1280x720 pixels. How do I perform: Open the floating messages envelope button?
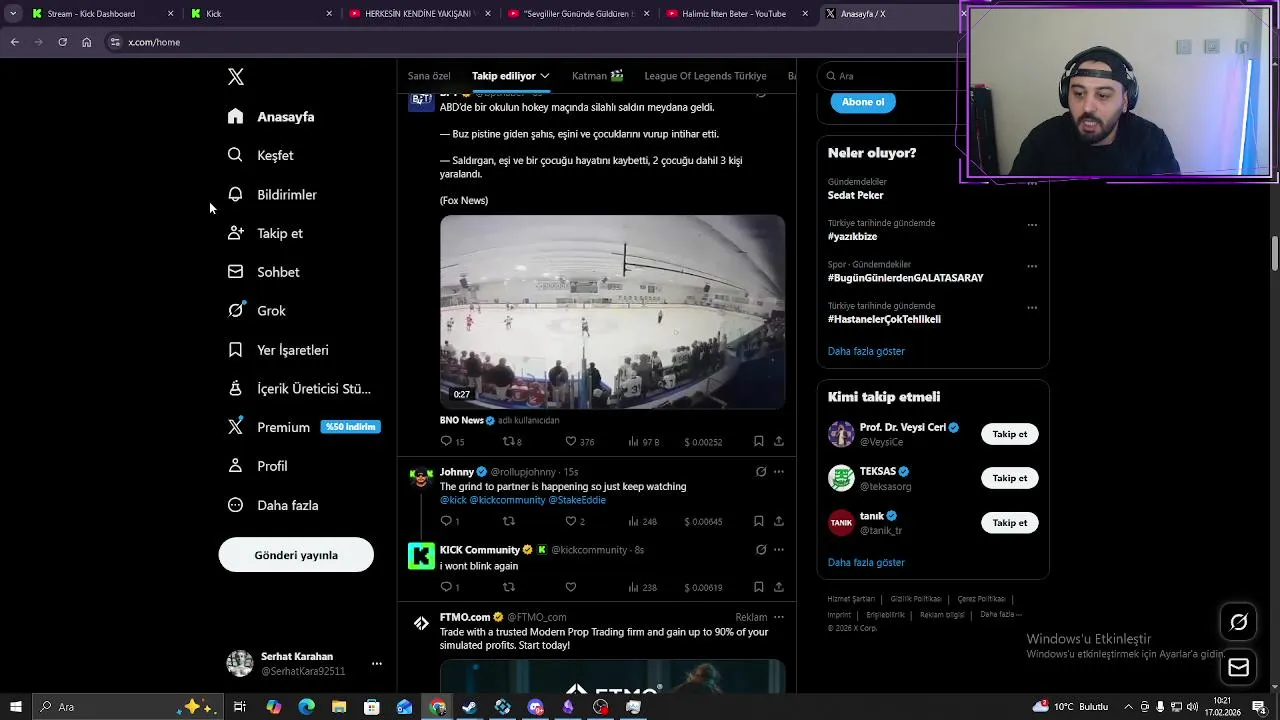1238,667
